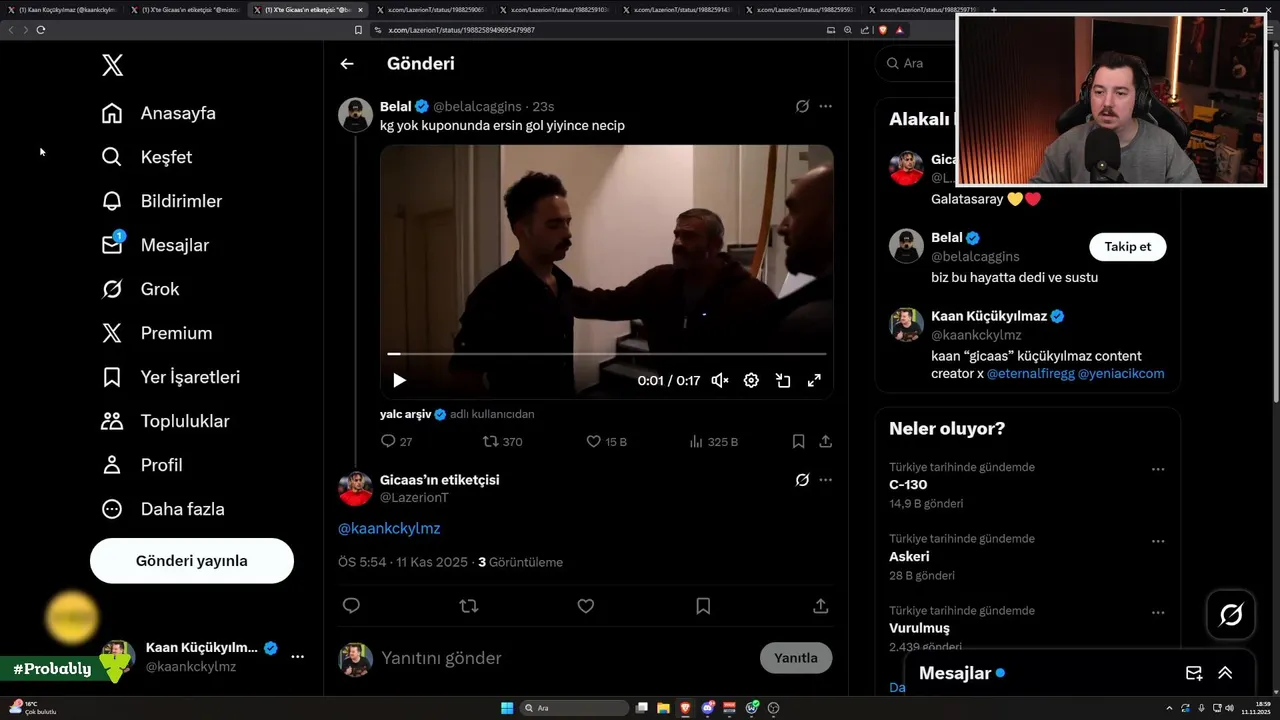1280x720 pixels.
Task: Go back with the arrow beside Gönderi
Action: pos(347,63)
